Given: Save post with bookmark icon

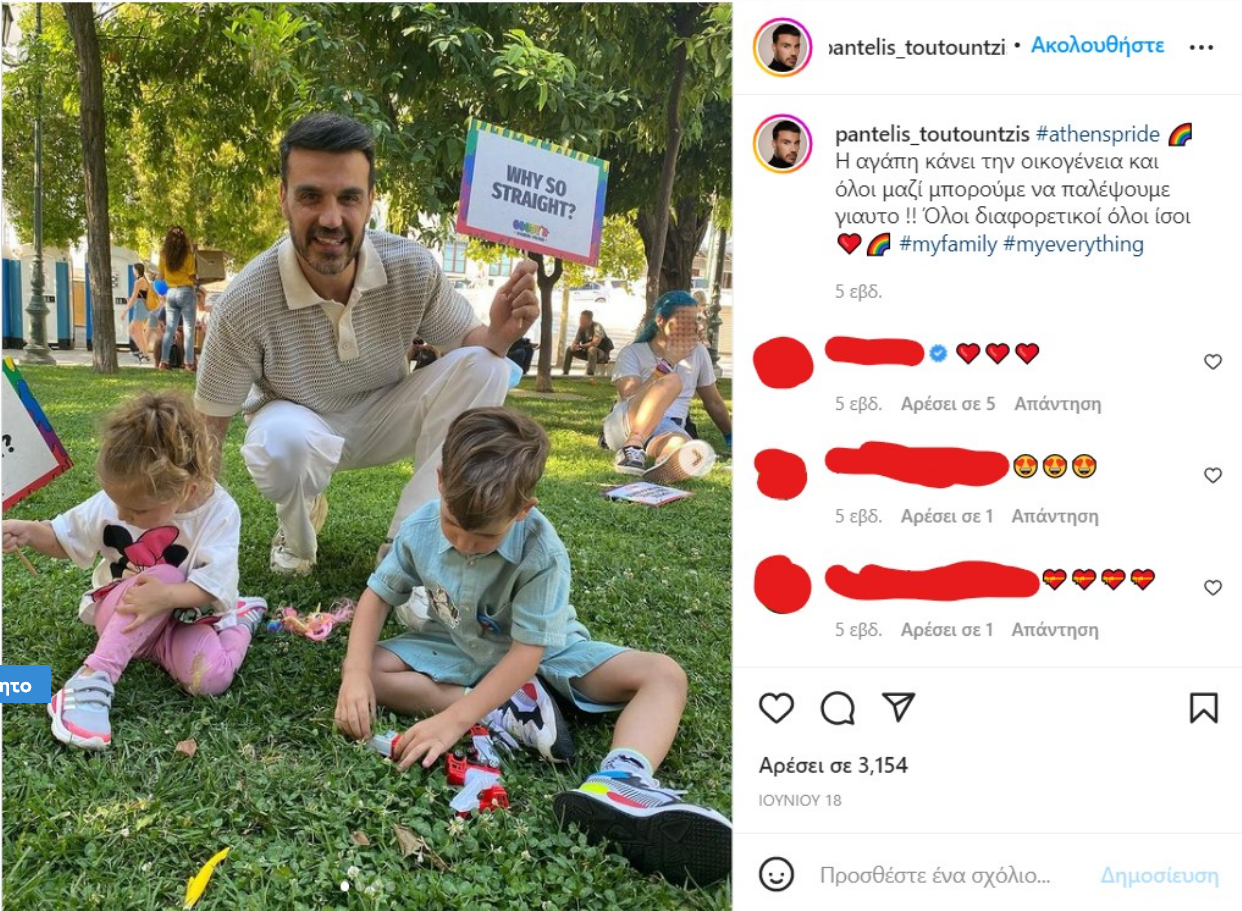Looking at the screenshot, I should 1203,708.
